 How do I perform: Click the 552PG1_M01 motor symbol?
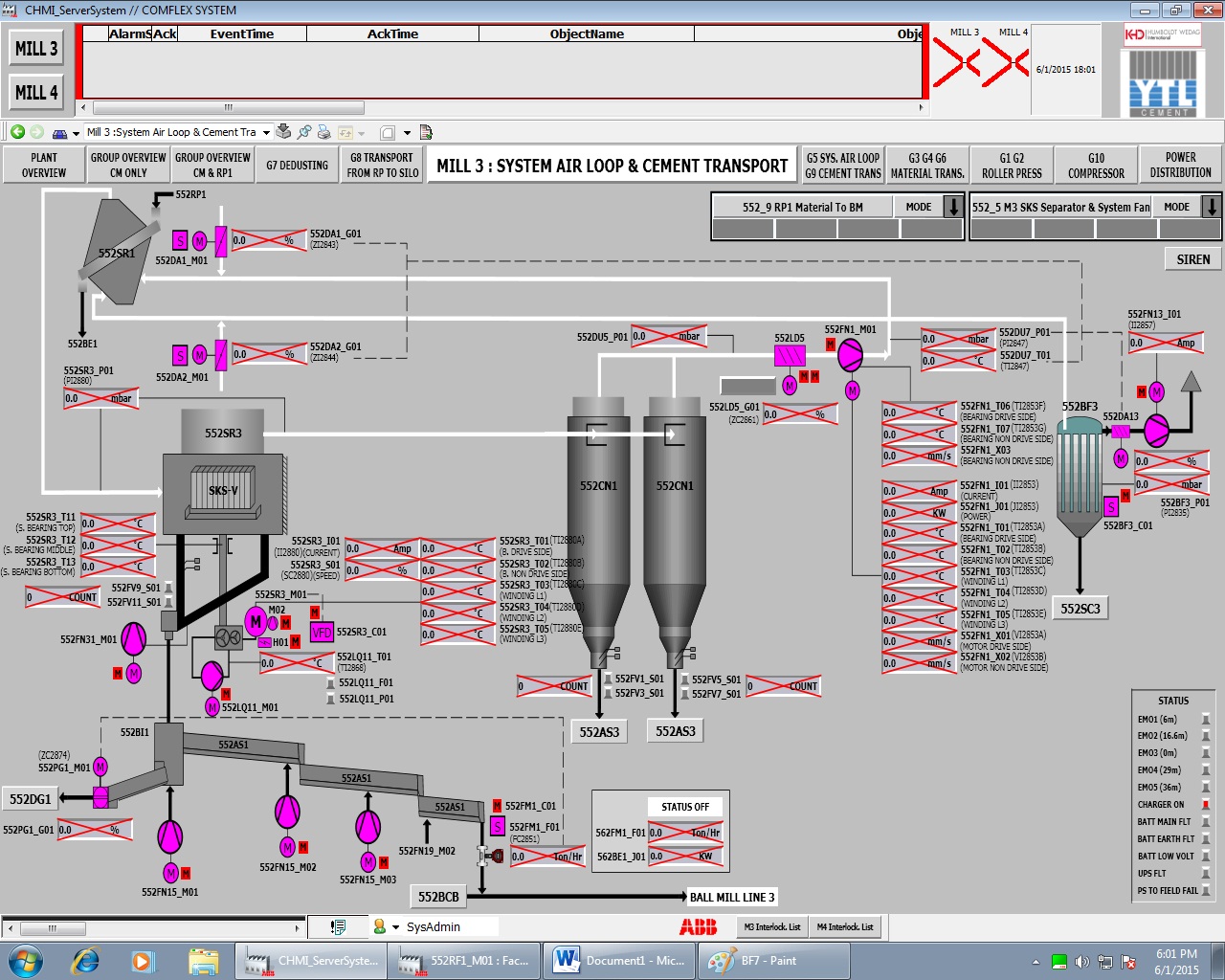[100, 767]
